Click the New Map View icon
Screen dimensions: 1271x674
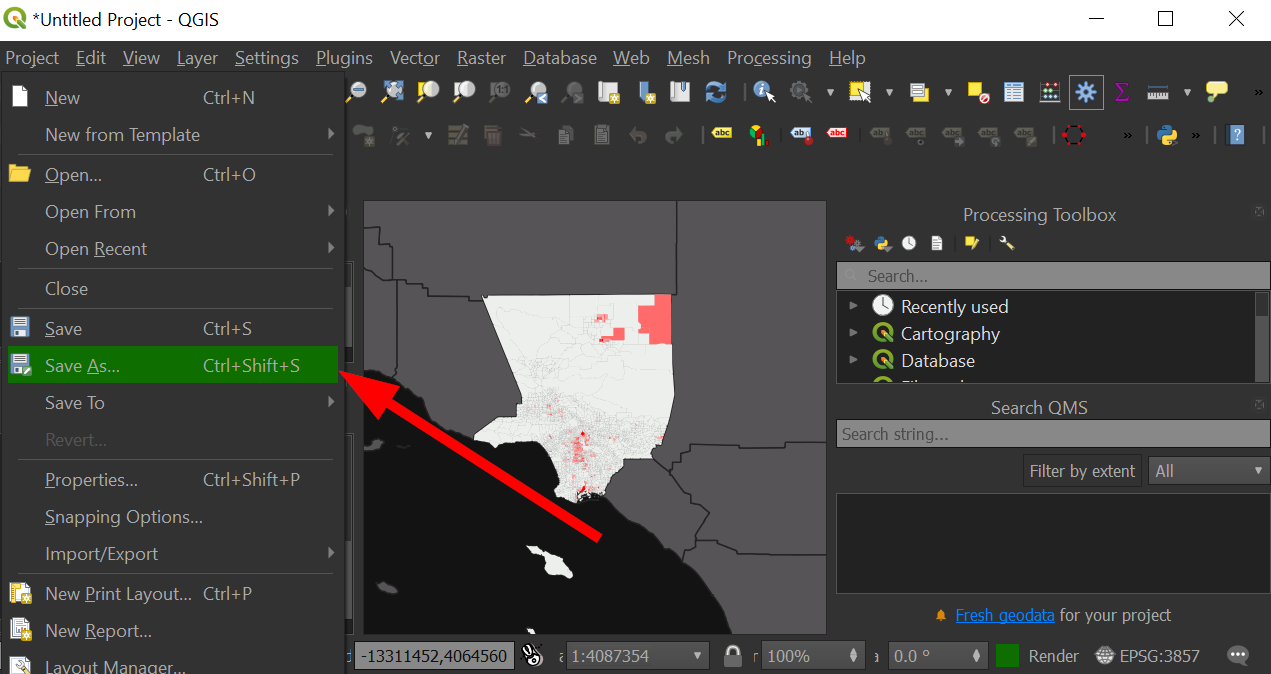pyautogui.click(x=608, y=92)
